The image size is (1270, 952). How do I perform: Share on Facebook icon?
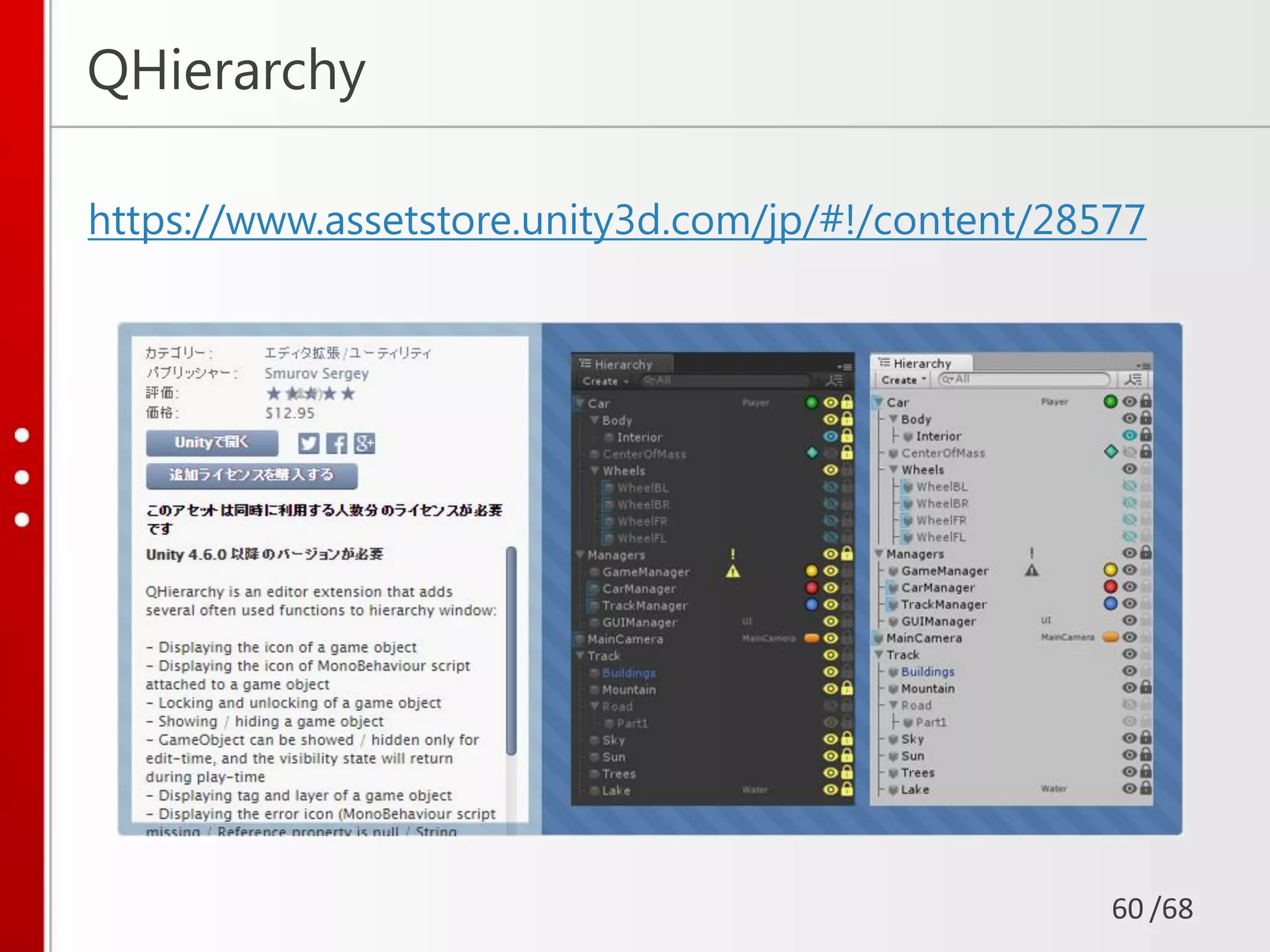(x=337, y=443)
